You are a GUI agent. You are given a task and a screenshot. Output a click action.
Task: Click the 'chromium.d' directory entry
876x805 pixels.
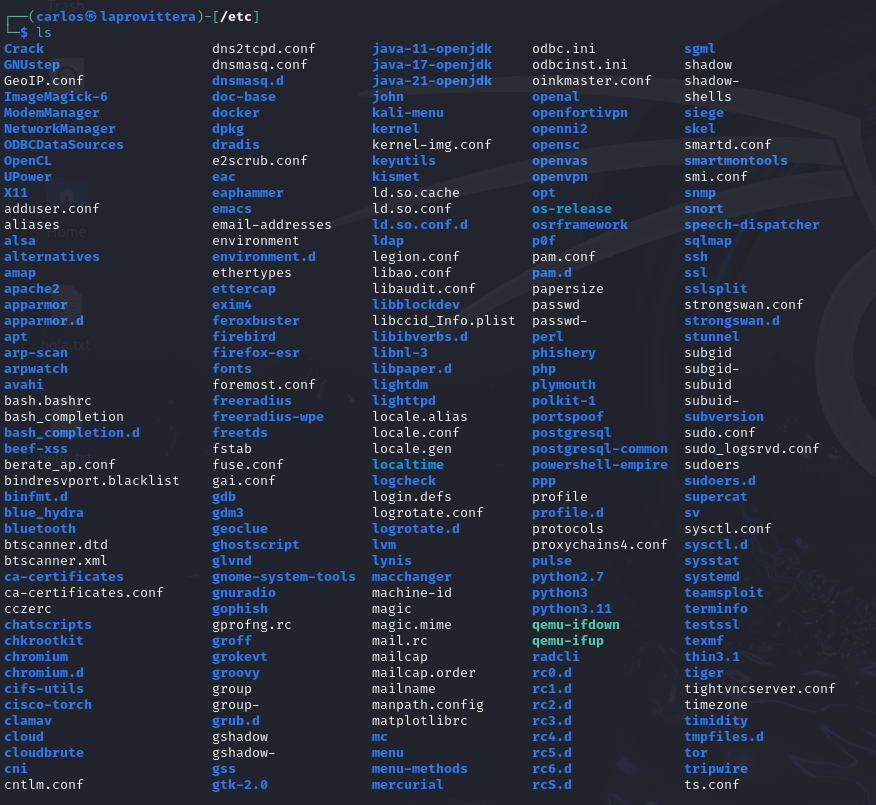point(44,673)
